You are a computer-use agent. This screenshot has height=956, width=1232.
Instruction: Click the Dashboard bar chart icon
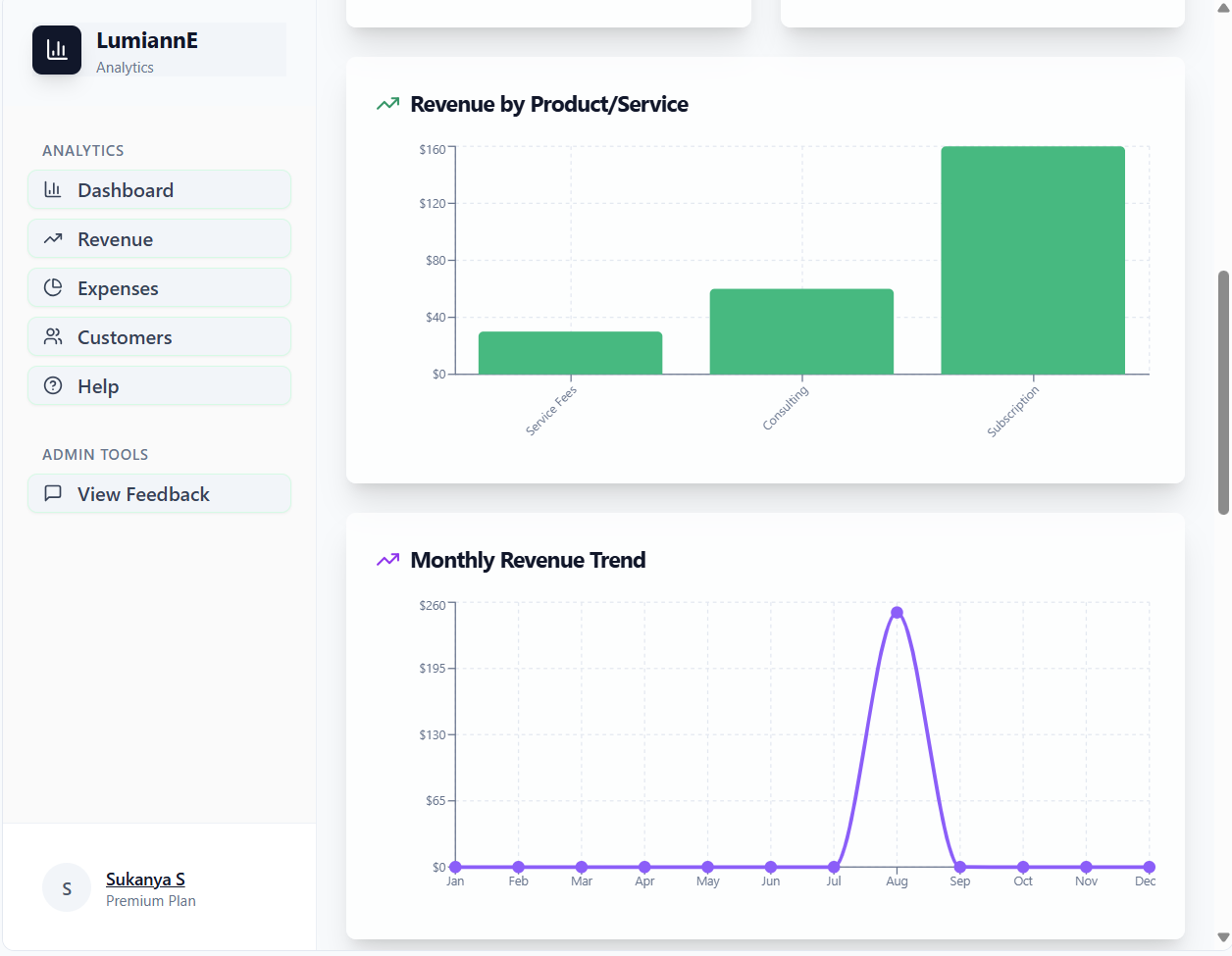53,189
